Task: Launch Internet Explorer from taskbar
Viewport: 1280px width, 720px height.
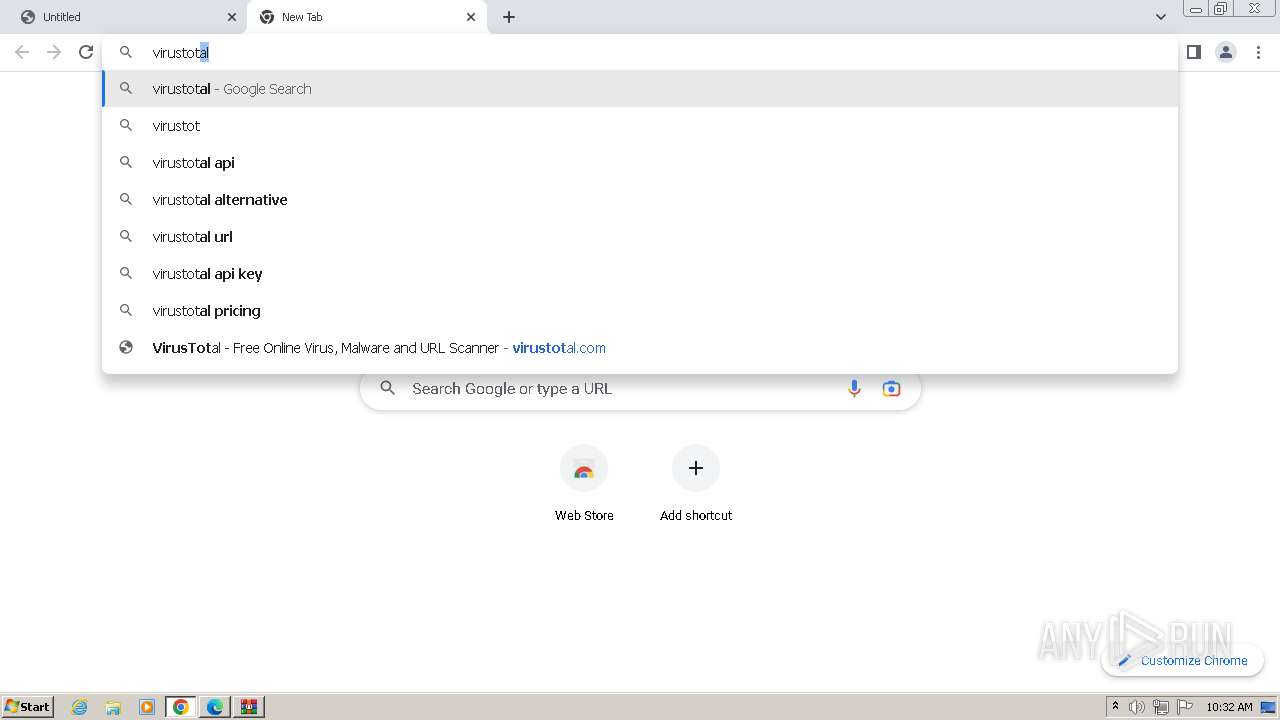Action: 80,707
